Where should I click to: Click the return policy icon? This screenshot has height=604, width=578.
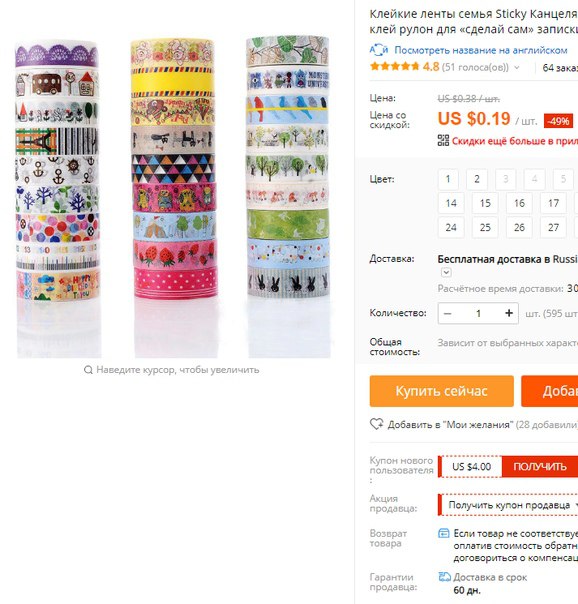point(444,534)
